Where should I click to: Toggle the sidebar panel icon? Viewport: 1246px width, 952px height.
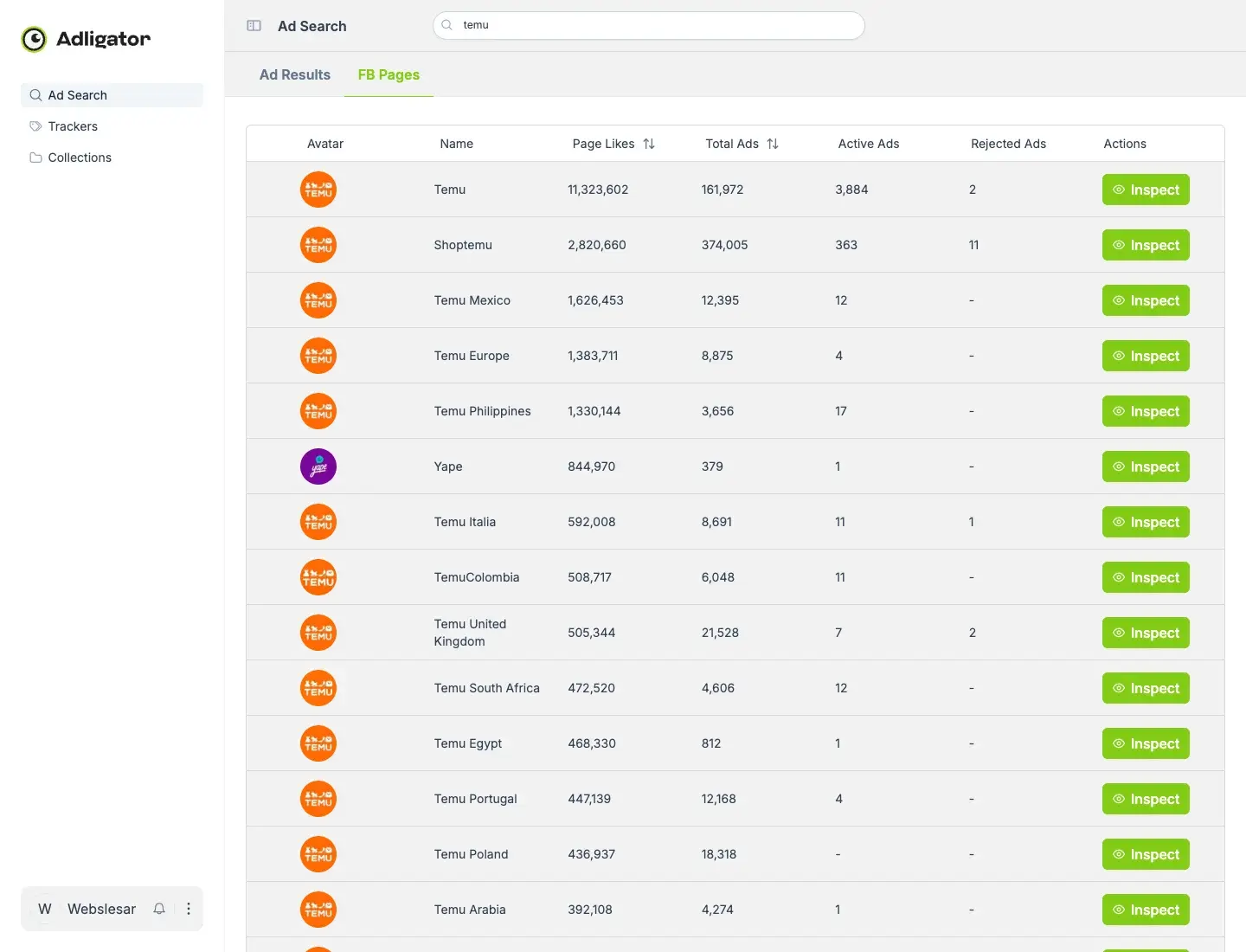[x=254, y=26]
